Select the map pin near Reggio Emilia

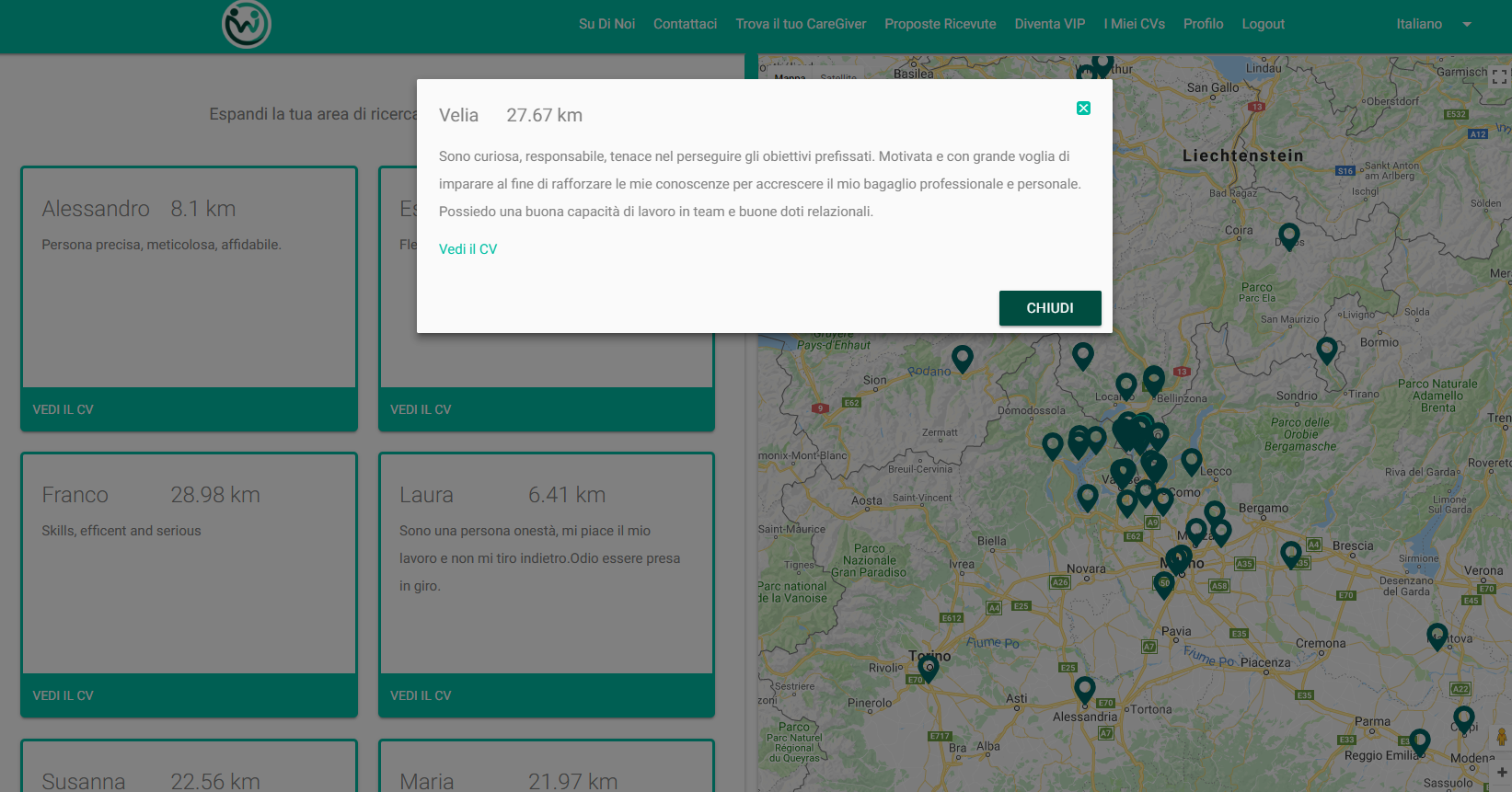(1420, 740)
